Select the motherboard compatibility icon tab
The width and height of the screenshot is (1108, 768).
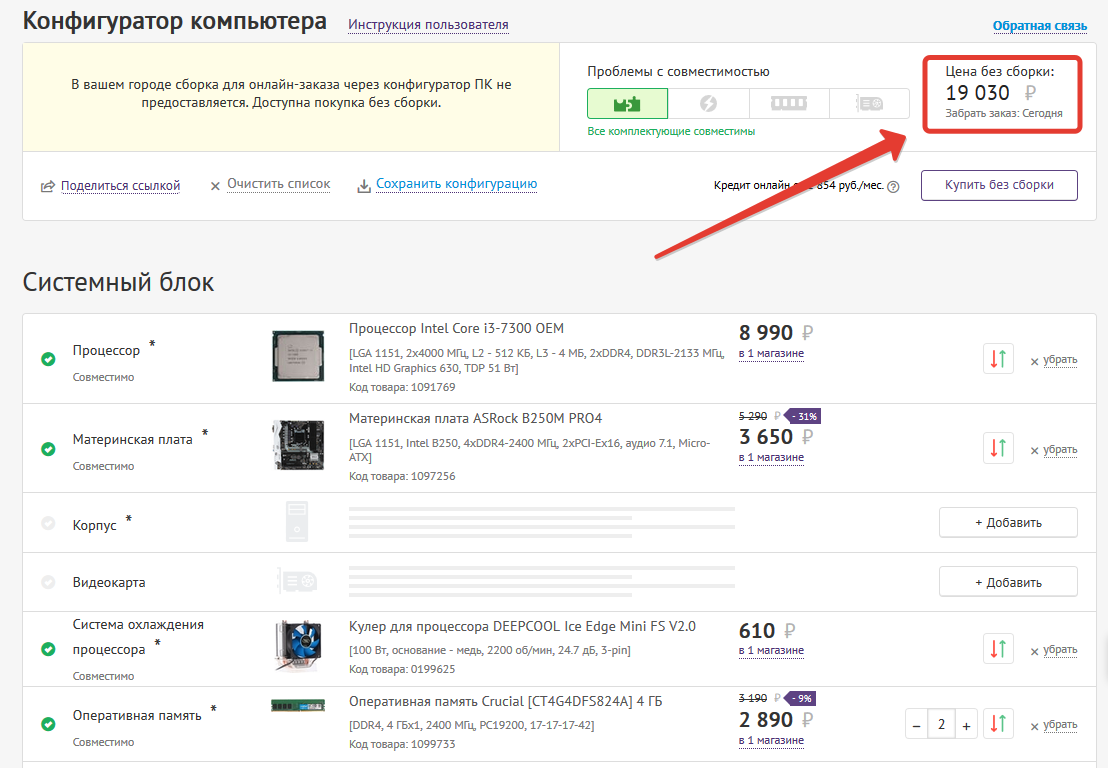coord(627,104)
